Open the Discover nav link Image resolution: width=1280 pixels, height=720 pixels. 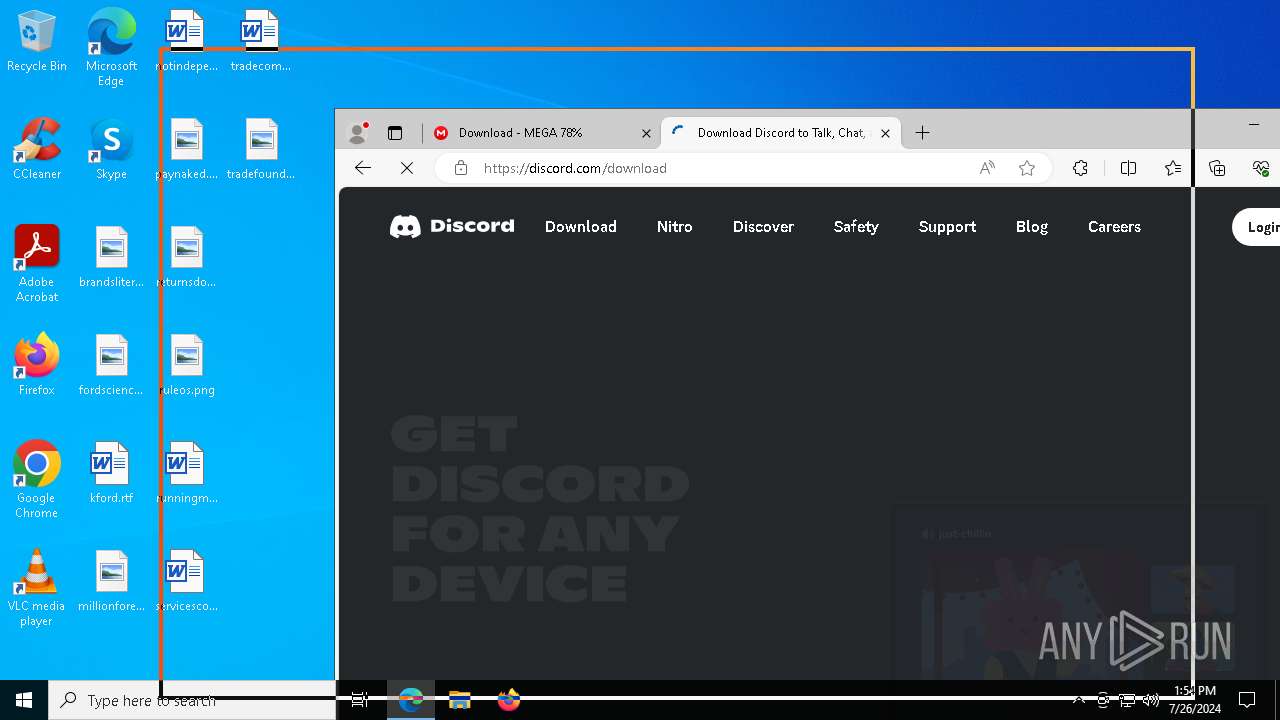point(763,227)
